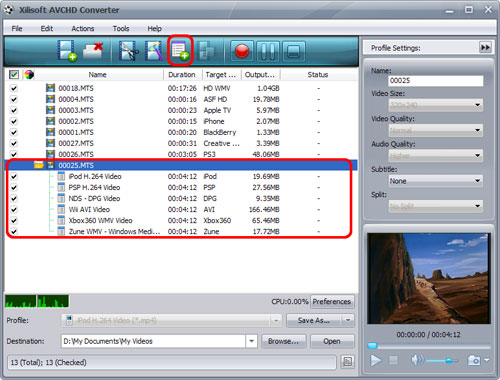
Task: Open the log icon beside status bar
Action: coord(347,362)
